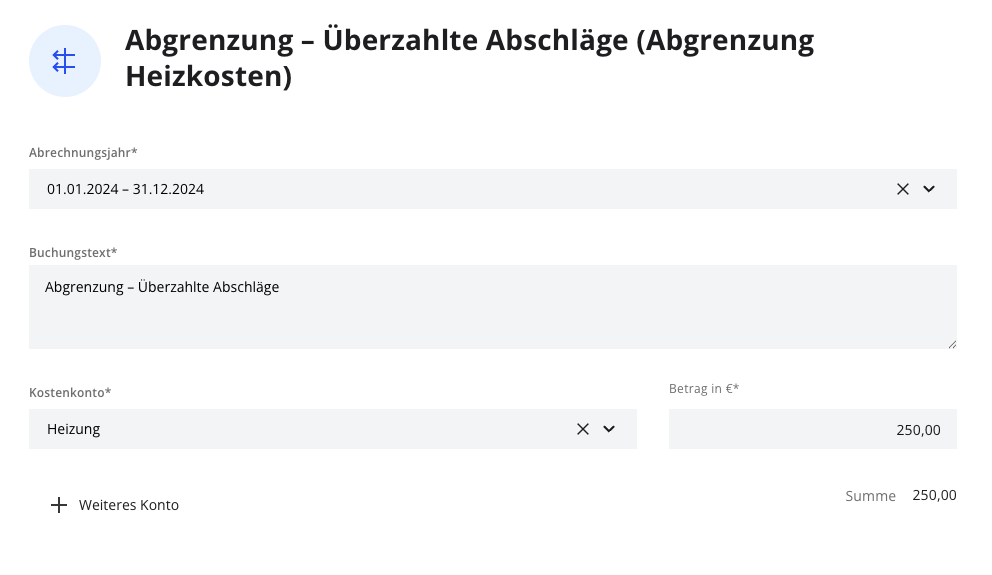This screenshot has height=575, width=992.
Task: Click the Betrag in € label
Action: pyautogui.click(x=704, y=389)
